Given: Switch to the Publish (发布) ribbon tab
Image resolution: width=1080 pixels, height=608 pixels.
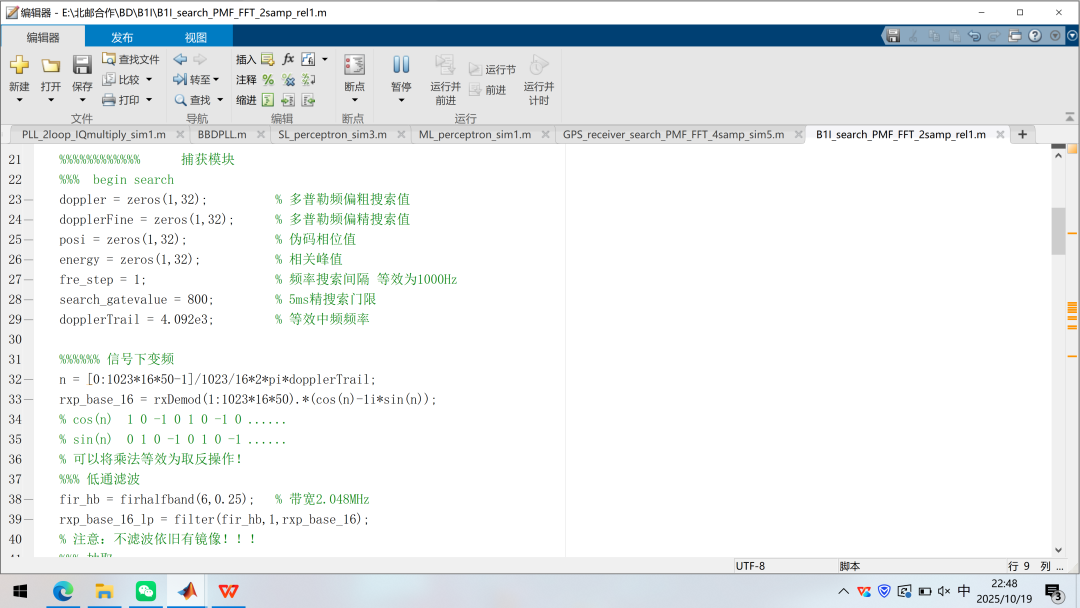Looking at the screenshot, I should click(x=122, y=37).
